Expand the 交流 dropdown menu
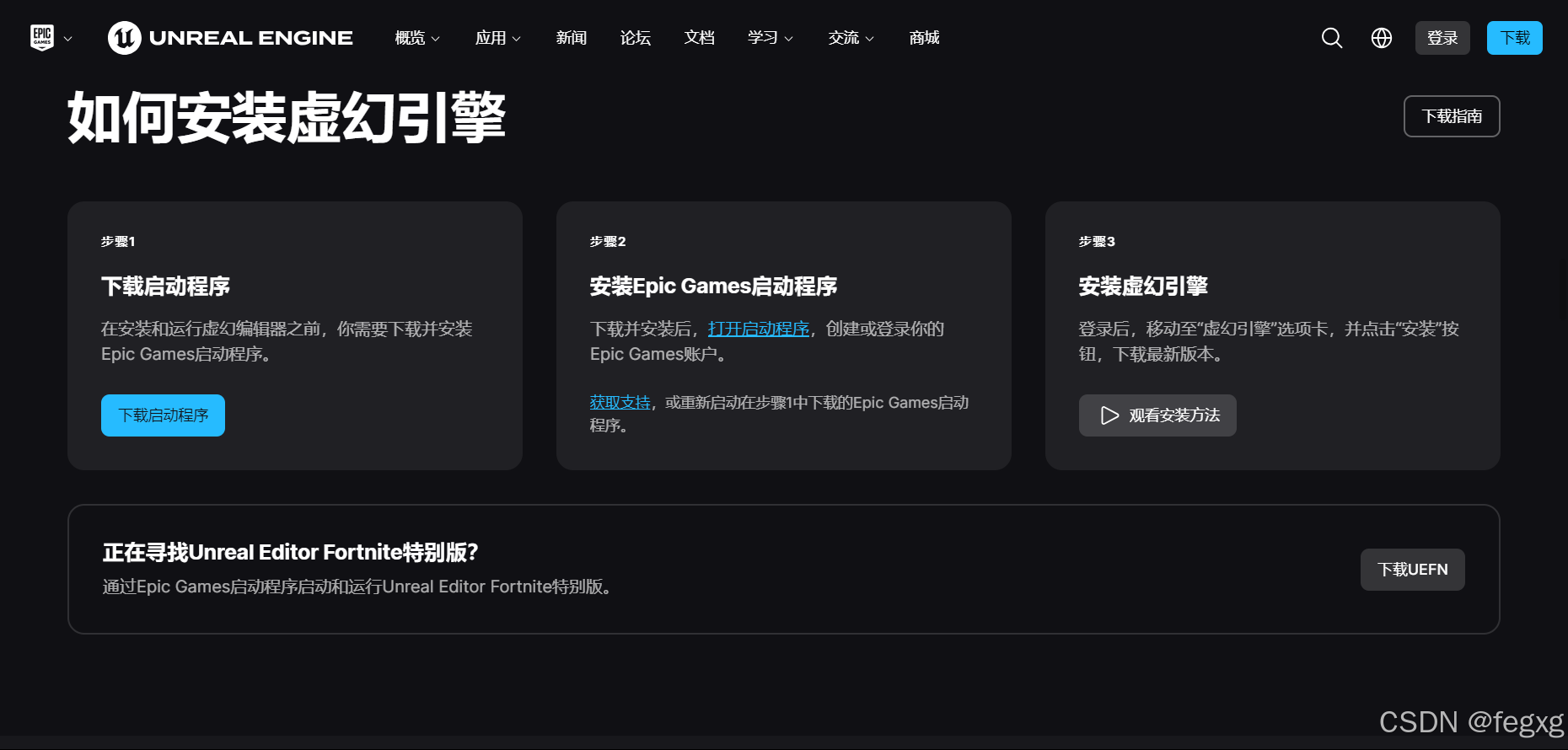Viewport: 1568px width, 750px height. click(851, 38)
